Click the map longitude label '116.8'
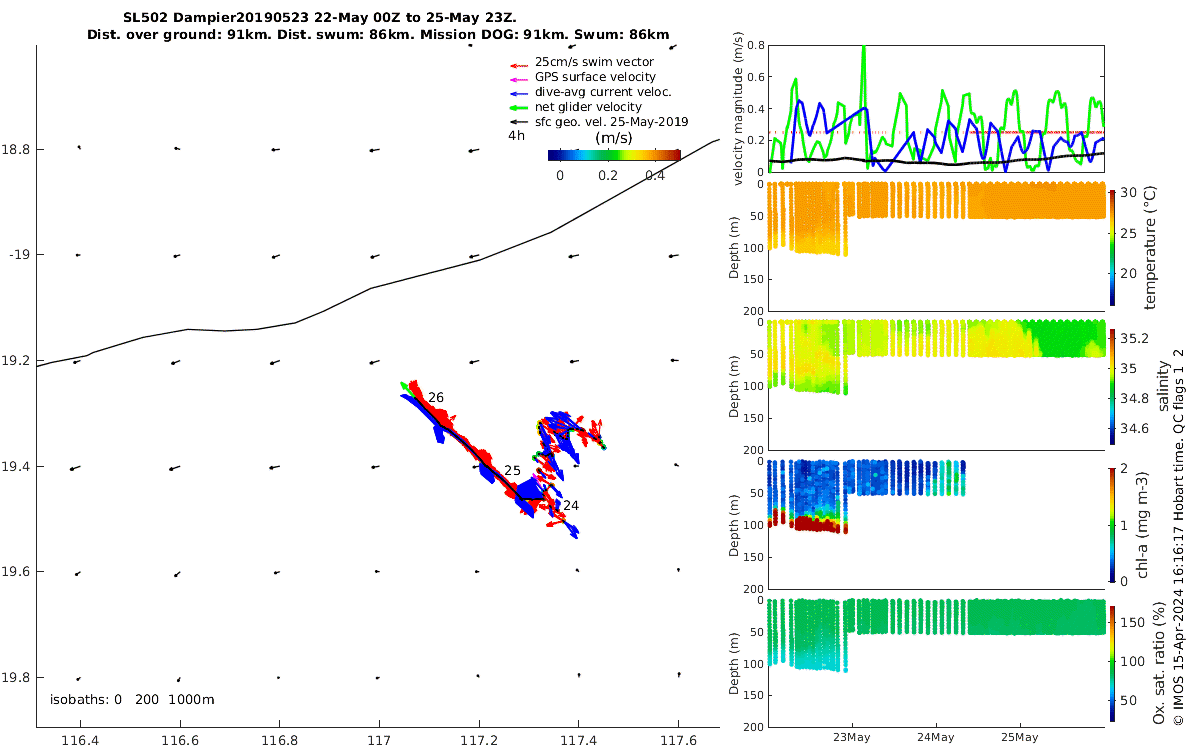This screenshot has width=1200, height=750. tap(279, 741)
